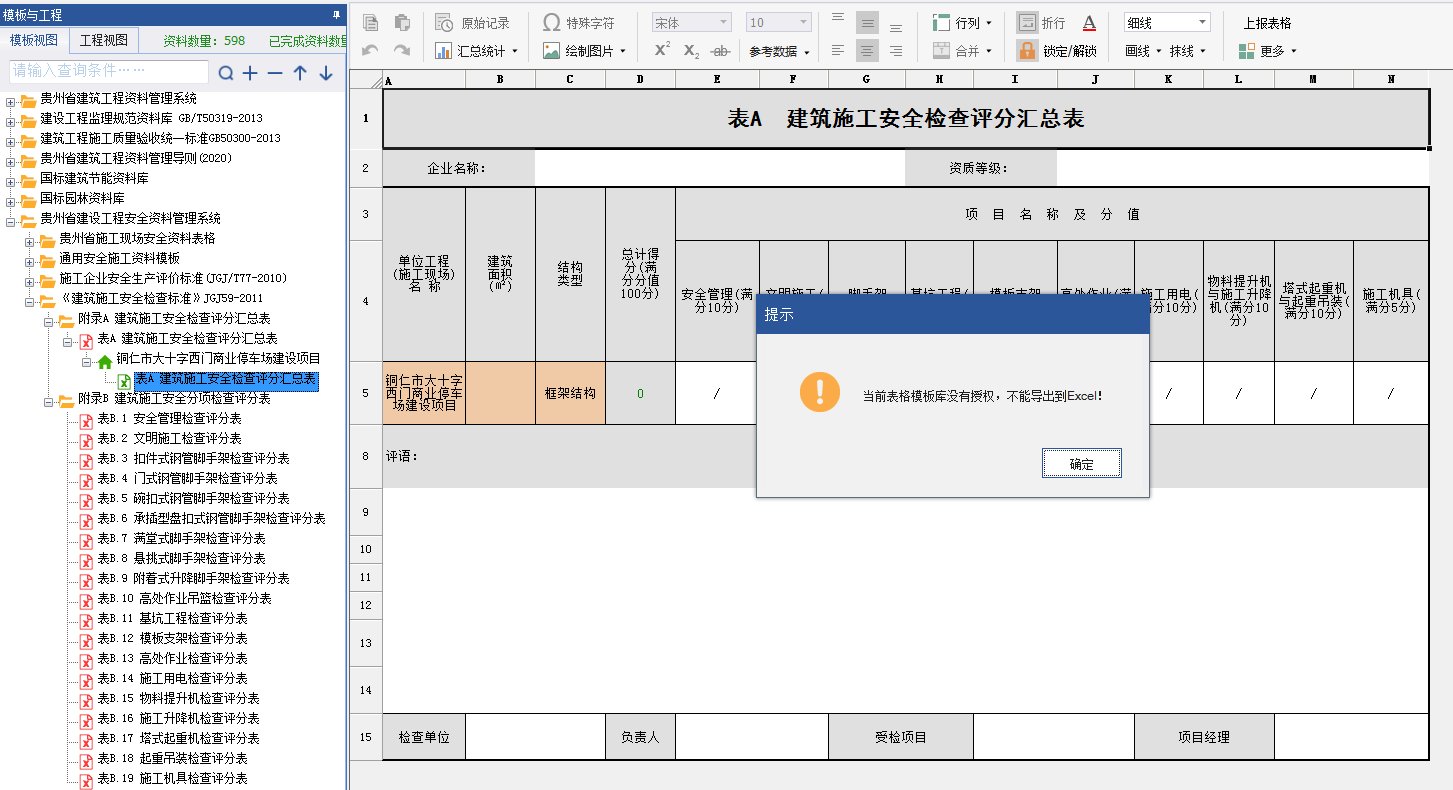The width and height of the screenshot is (1453, 790).
Task: Click 上报表格 button
Action: 1267,22
